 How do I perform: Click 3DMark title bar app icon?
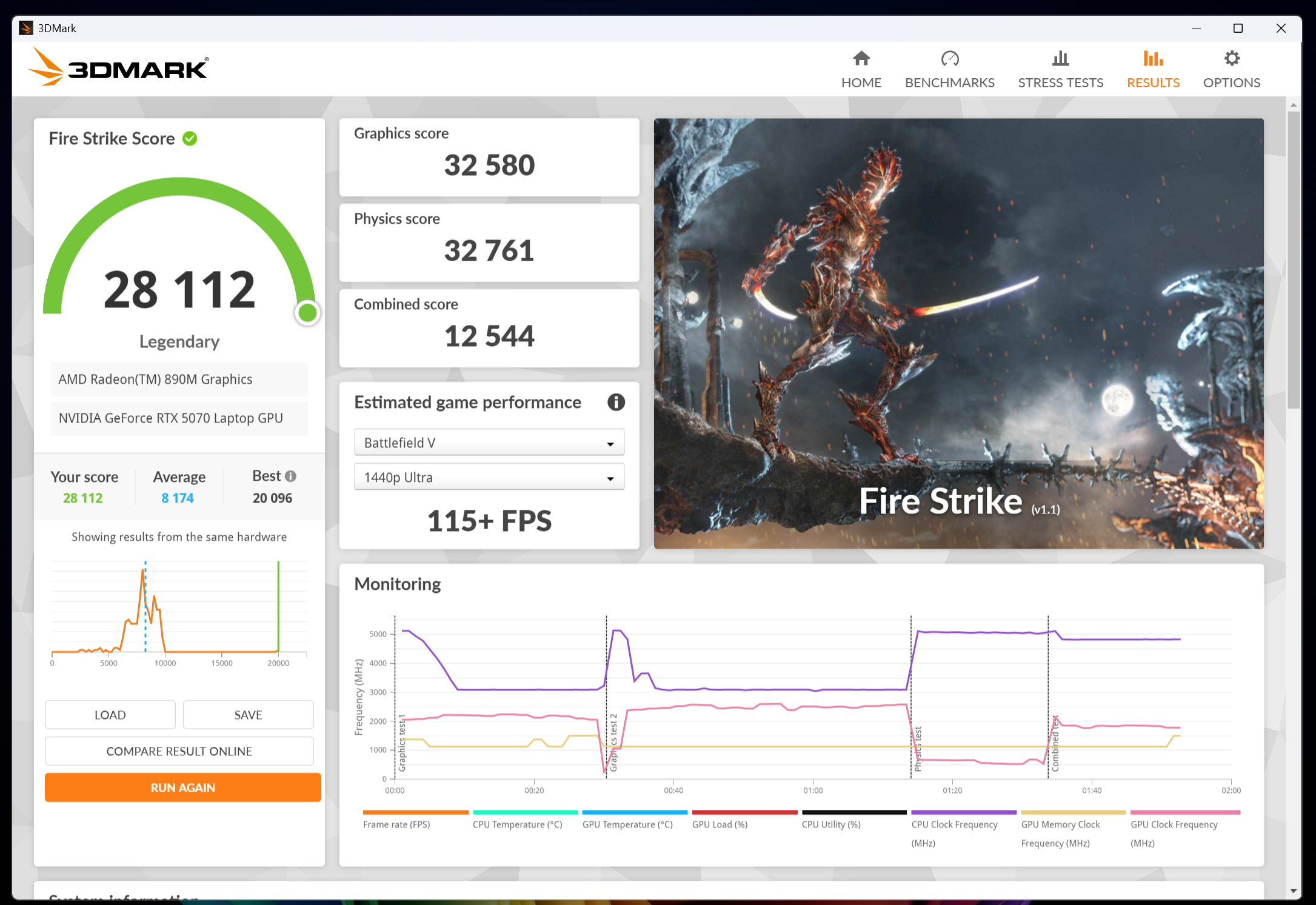point(26,28)
